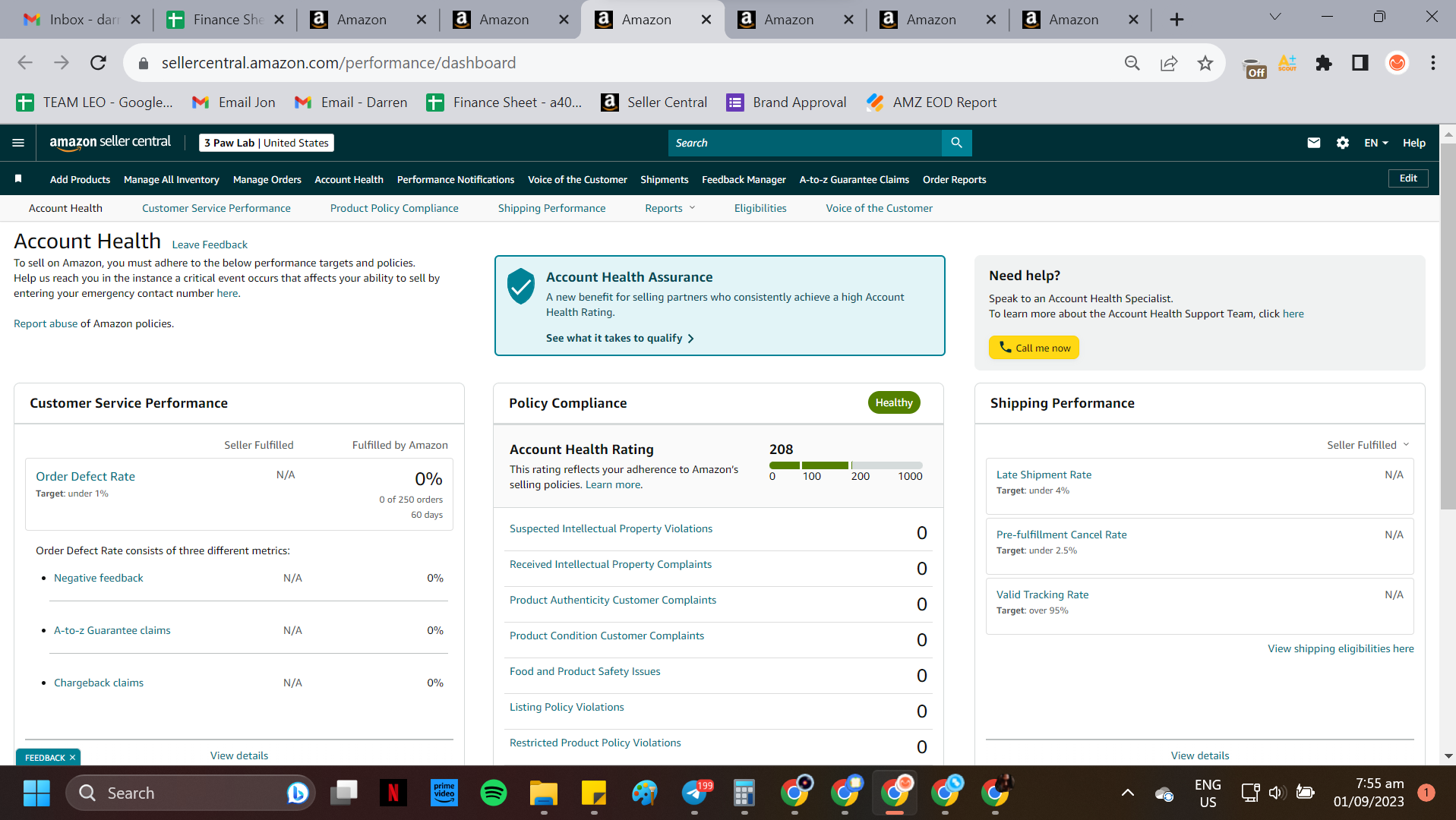Click the Edit button in navigation bar
This screenshot has height=820, width=1456.
tap(1408, 178)
